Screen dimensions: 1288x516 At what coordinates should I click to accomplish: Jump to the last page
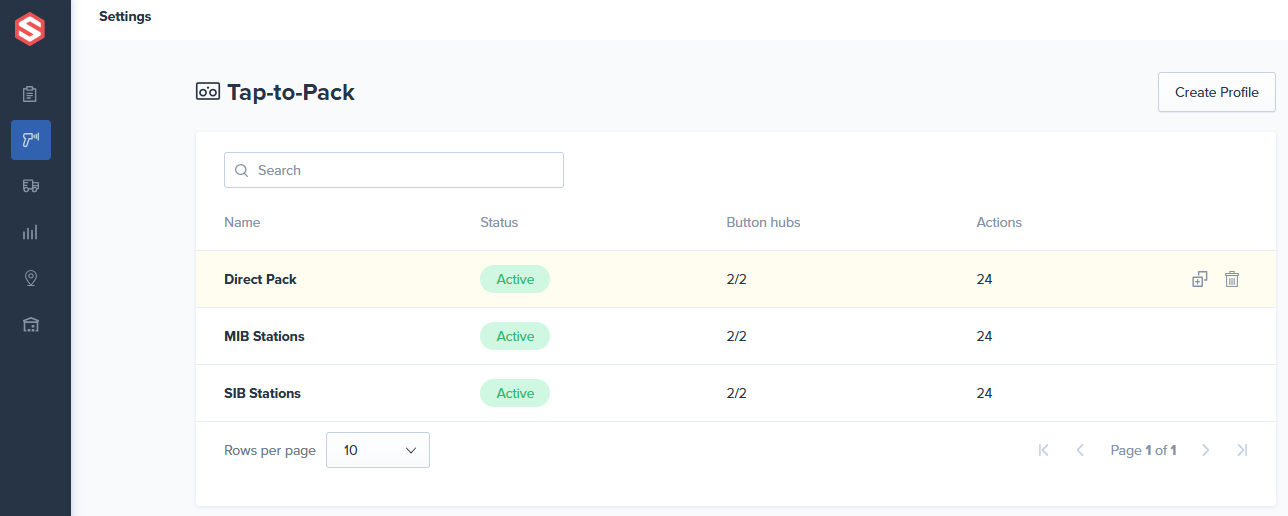tap(1242, 450)
